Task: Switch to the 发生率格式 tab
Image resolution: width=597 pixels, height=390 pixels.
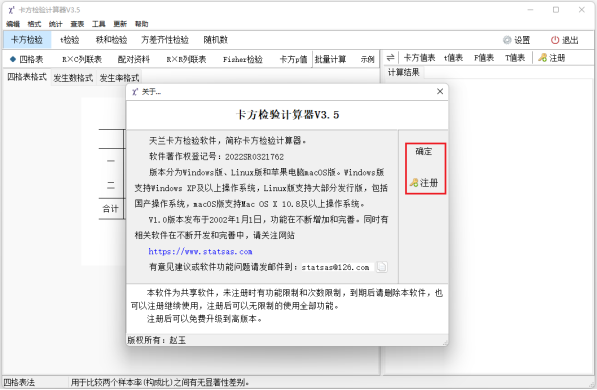Action: click(120, 78)
